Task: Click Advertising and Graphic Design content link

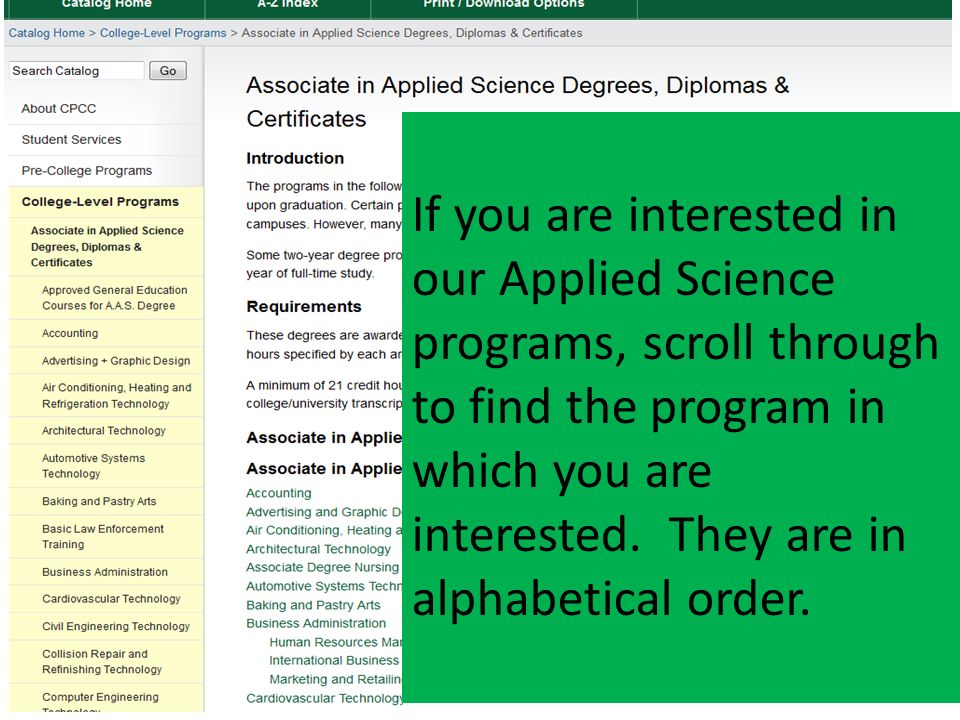Action: [324, 512]
